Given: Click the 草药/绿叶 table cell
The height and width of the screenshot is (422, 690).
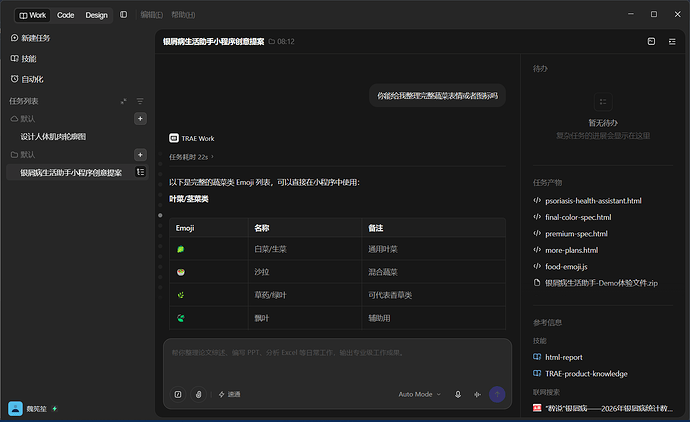Looking at the screenshot, I should (305, 295).
